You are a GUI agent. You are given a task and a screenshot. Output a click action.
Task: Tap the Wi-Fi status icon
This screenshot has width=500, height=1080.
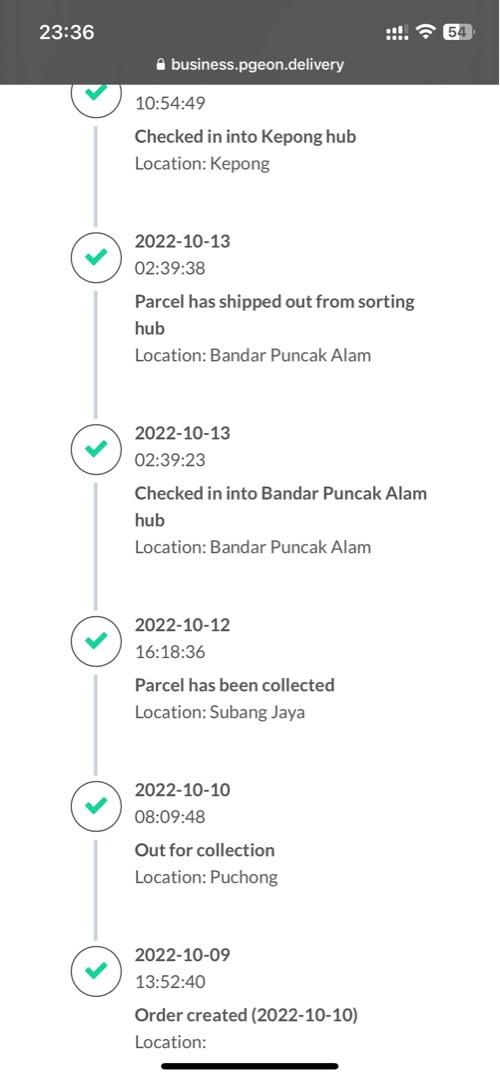tap(427, 32)
